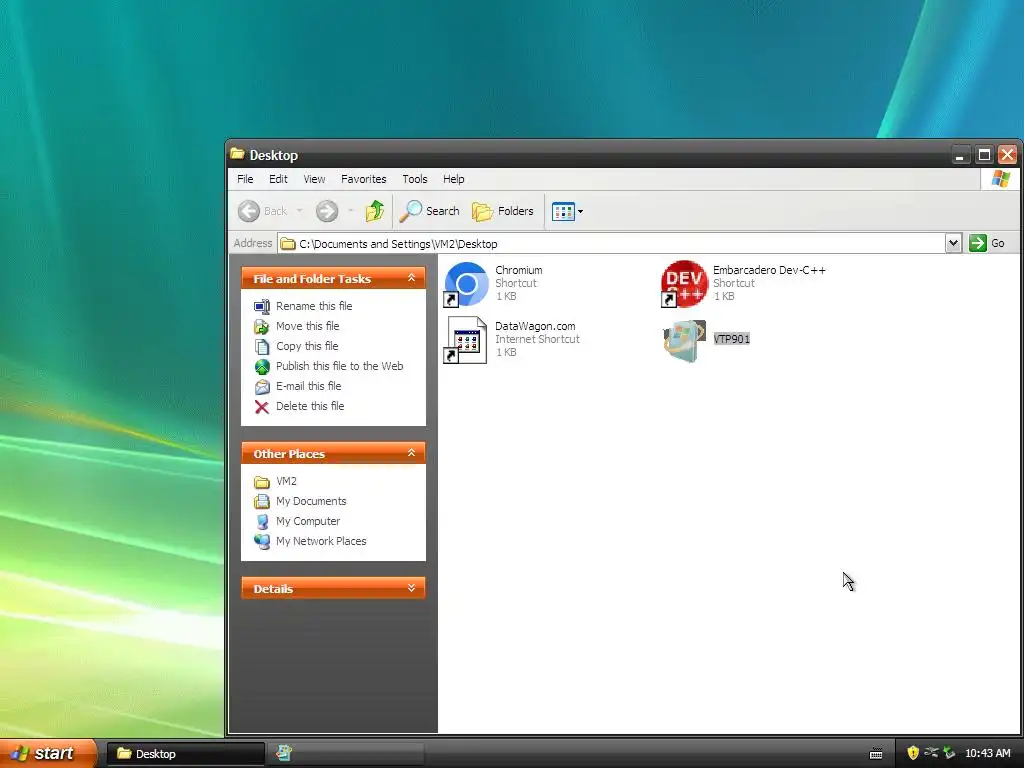Screen dimensions: 1024x768
Task: Open the Forward history dropdown arrow
Action: click(x=351, y=211)
